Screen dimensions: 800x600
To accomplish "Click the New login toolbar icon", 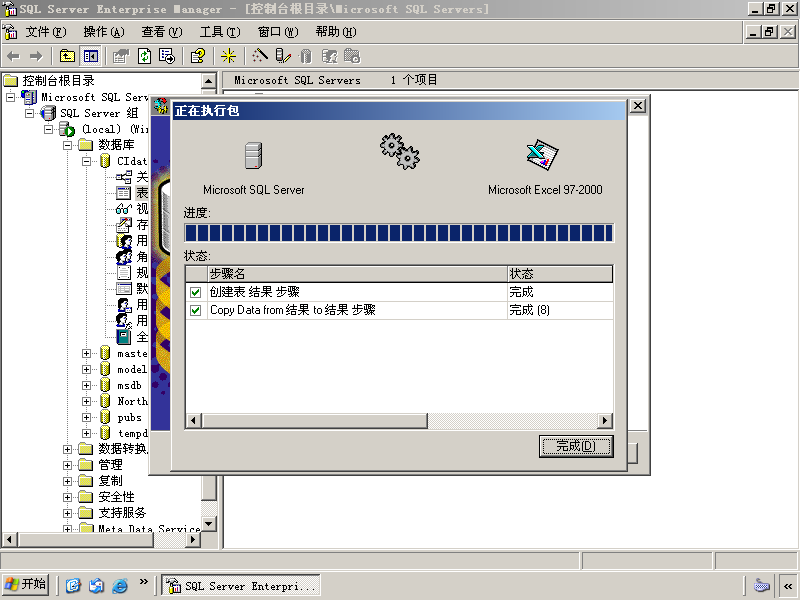I will [x=329, y=56].
